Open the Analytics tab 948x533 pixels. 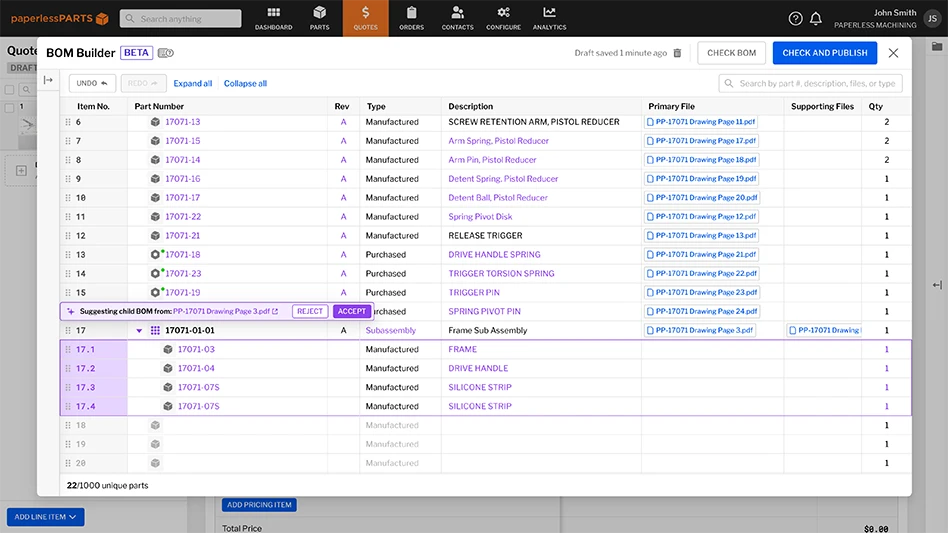(549, 18)
